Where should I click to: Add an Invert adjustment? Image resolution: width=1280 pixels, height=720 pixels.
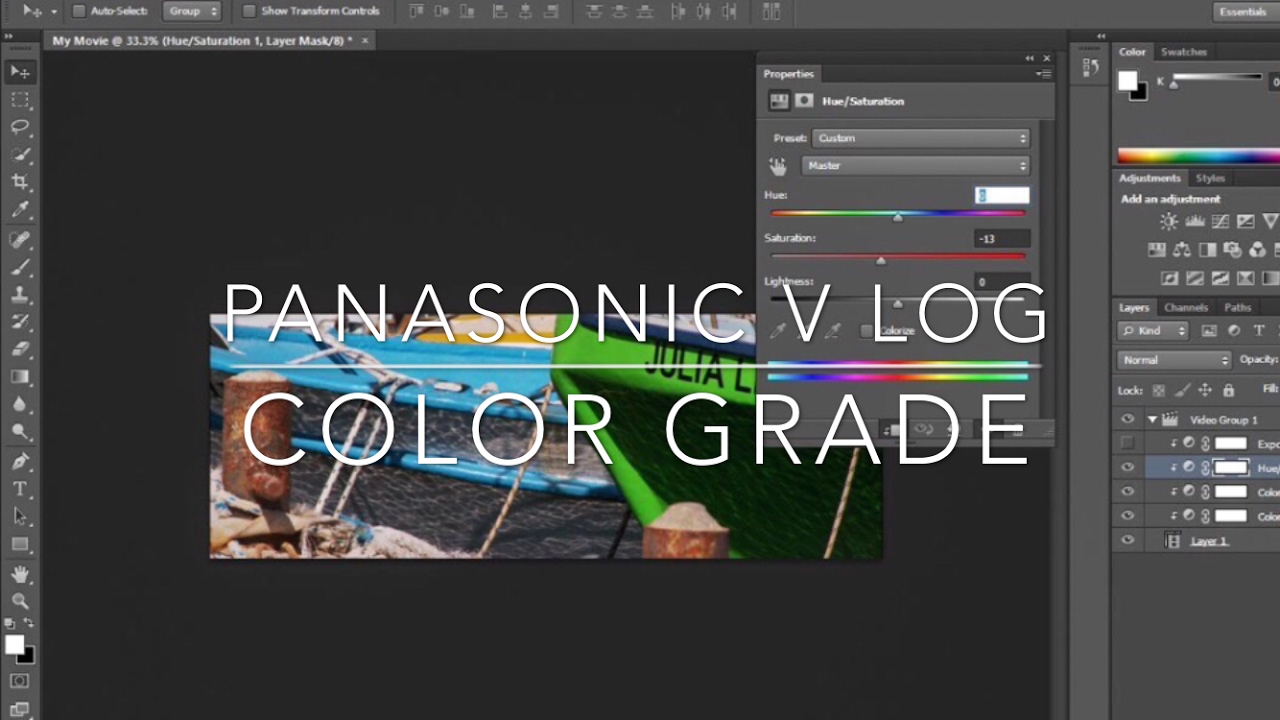(x=1169, y=278)
